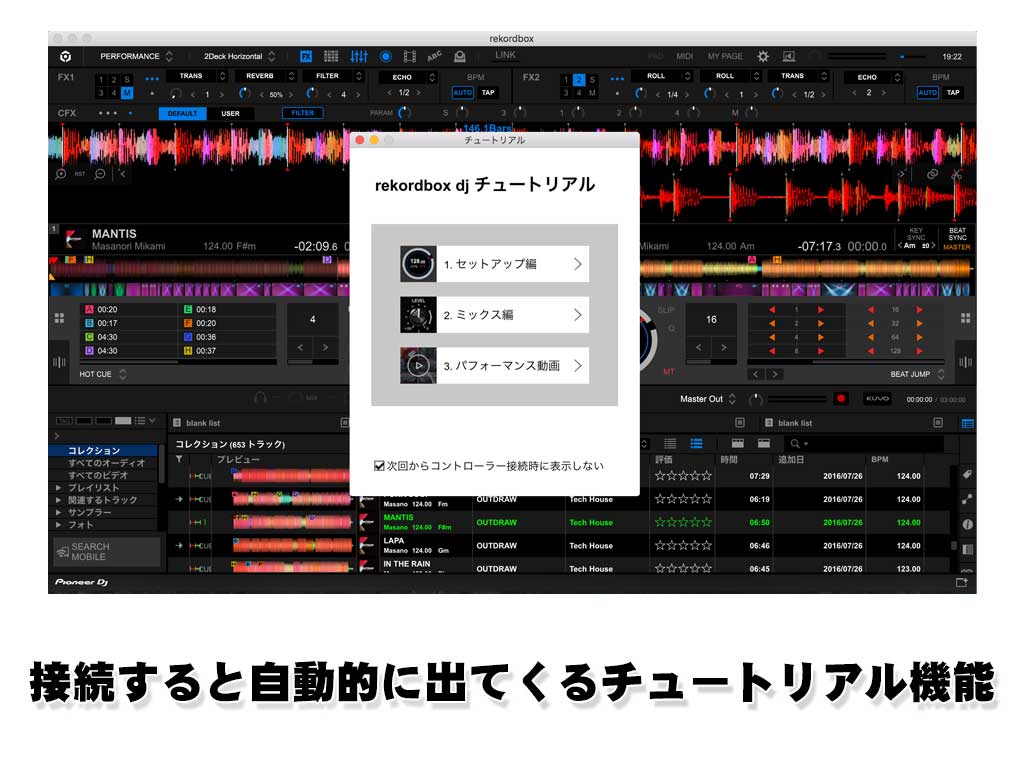1024x768 pixels.
Task: Click the SEARCH MOBILE button
Action: 106,552
